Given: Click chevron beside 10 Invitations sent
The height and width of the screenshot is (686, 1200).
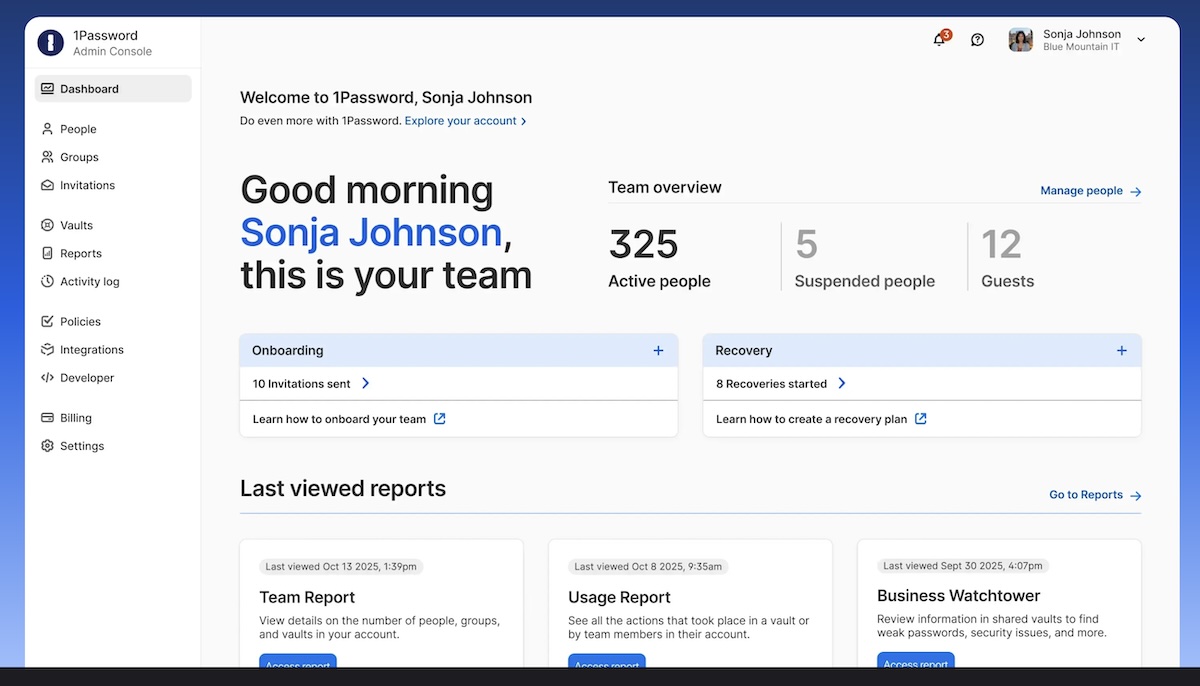Looking at the screenshot, I should [365, 383].
